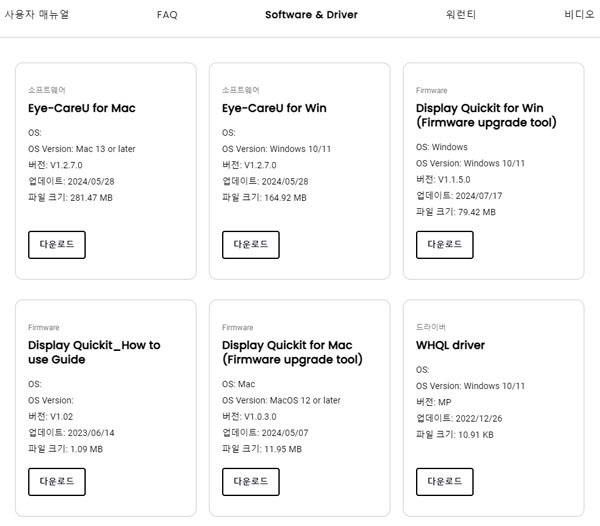Click the 드라이버 label above WHQL driver

(430, 327)
